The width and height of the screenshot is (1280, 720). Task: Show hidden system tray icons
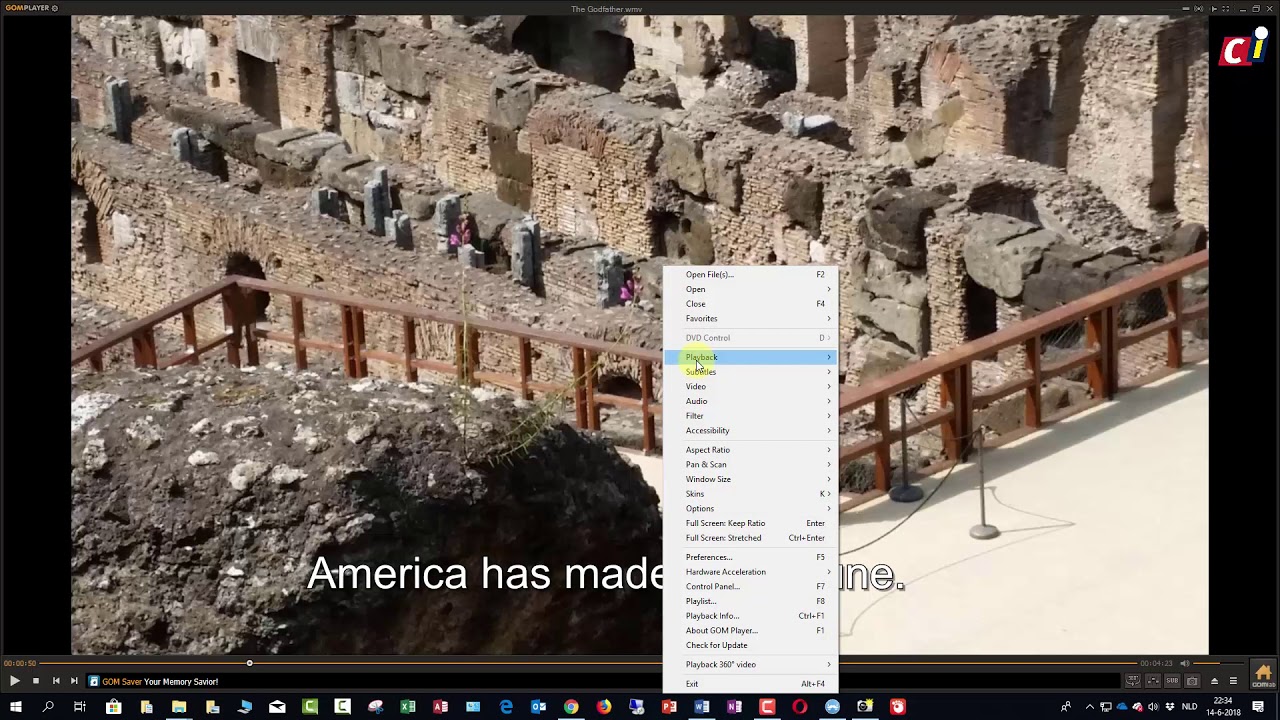[1090, 707]
